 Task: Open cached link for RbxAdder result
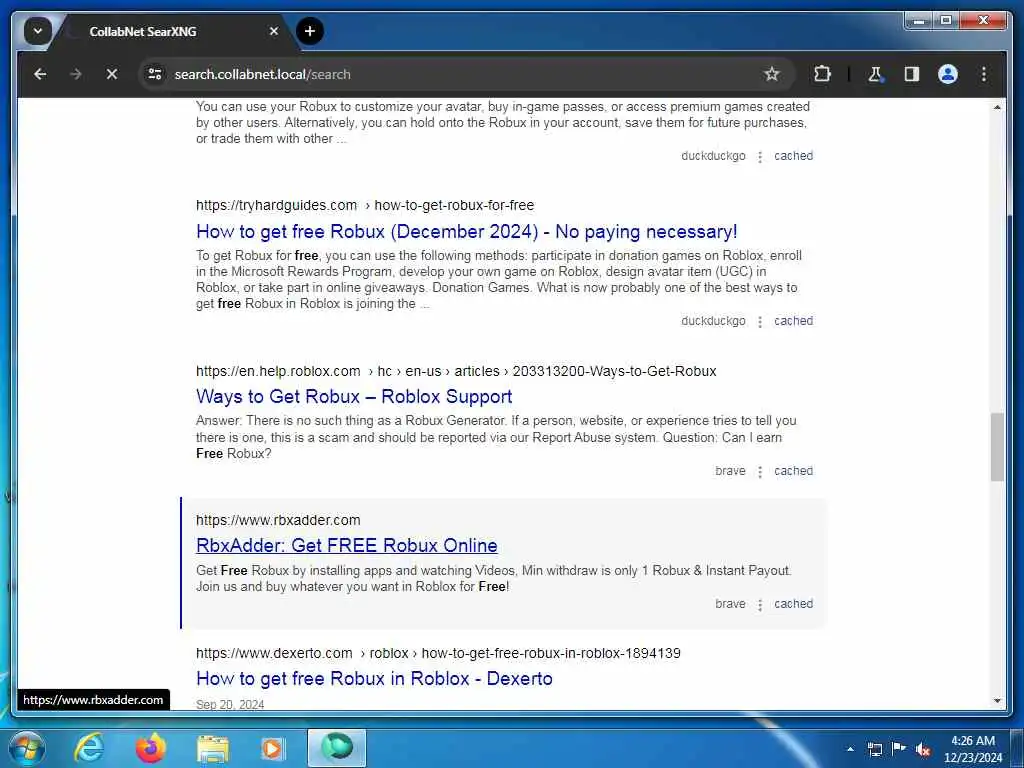click(793, 603)
